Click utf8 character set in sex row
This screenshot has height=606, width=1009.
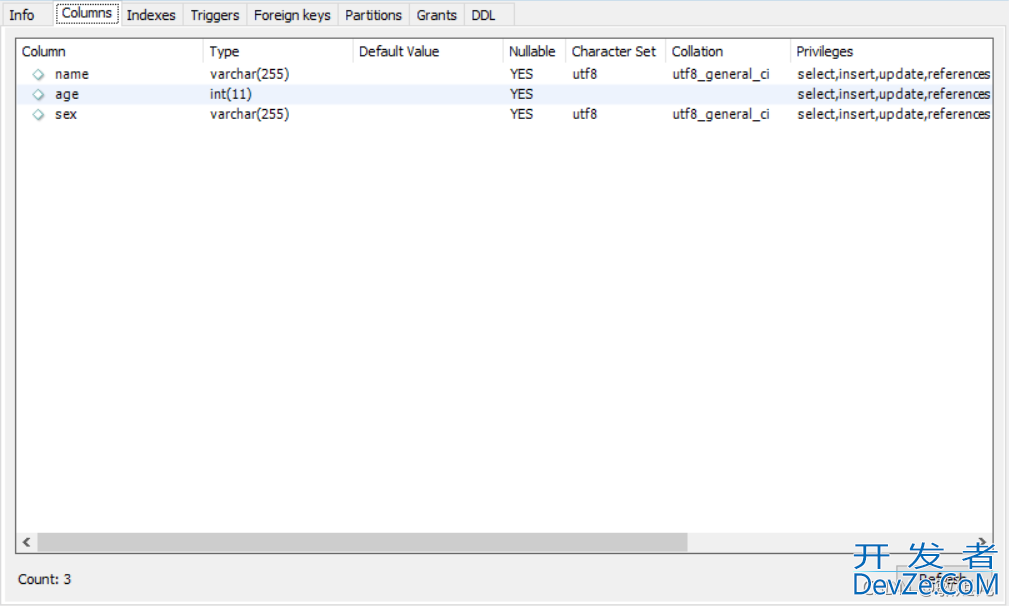[585, 115]
